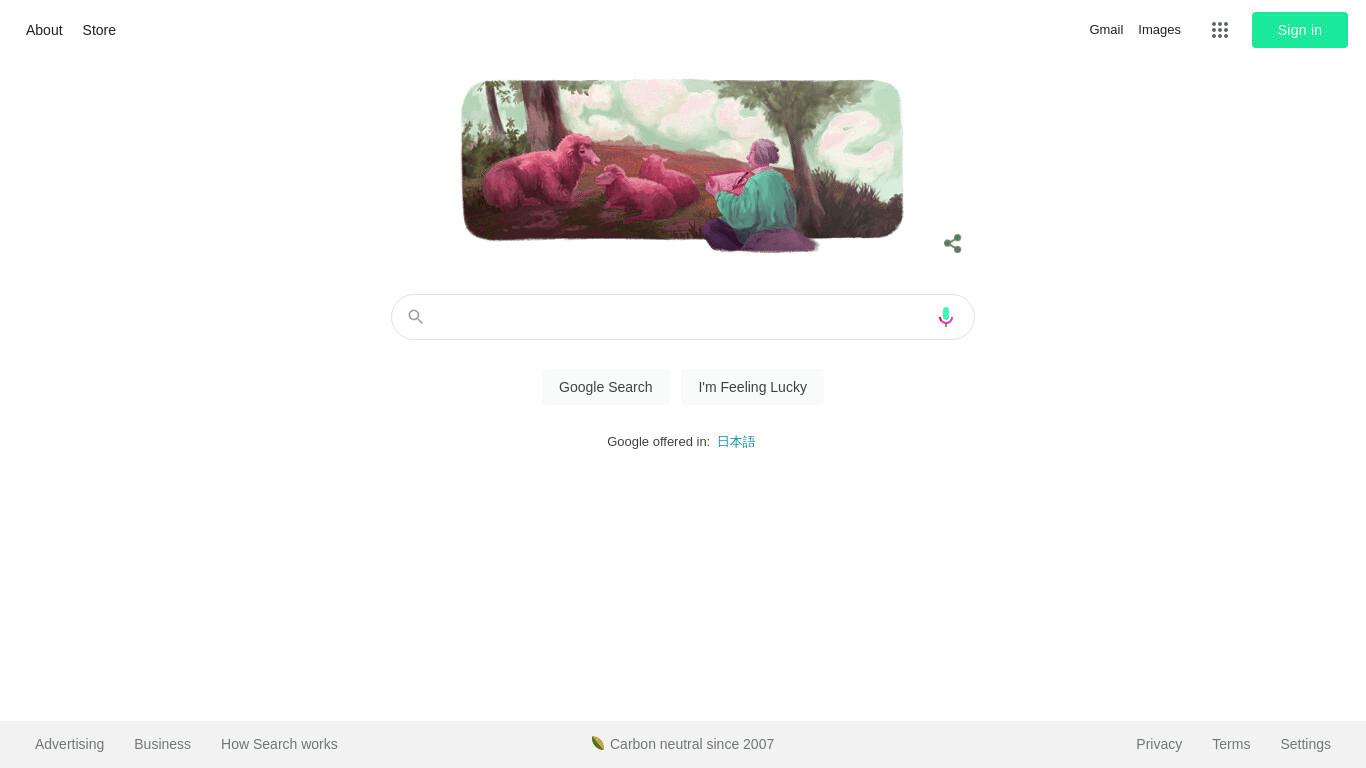
Task: Click the green leaf carbon neutral icon
Action: click(597, 743)
